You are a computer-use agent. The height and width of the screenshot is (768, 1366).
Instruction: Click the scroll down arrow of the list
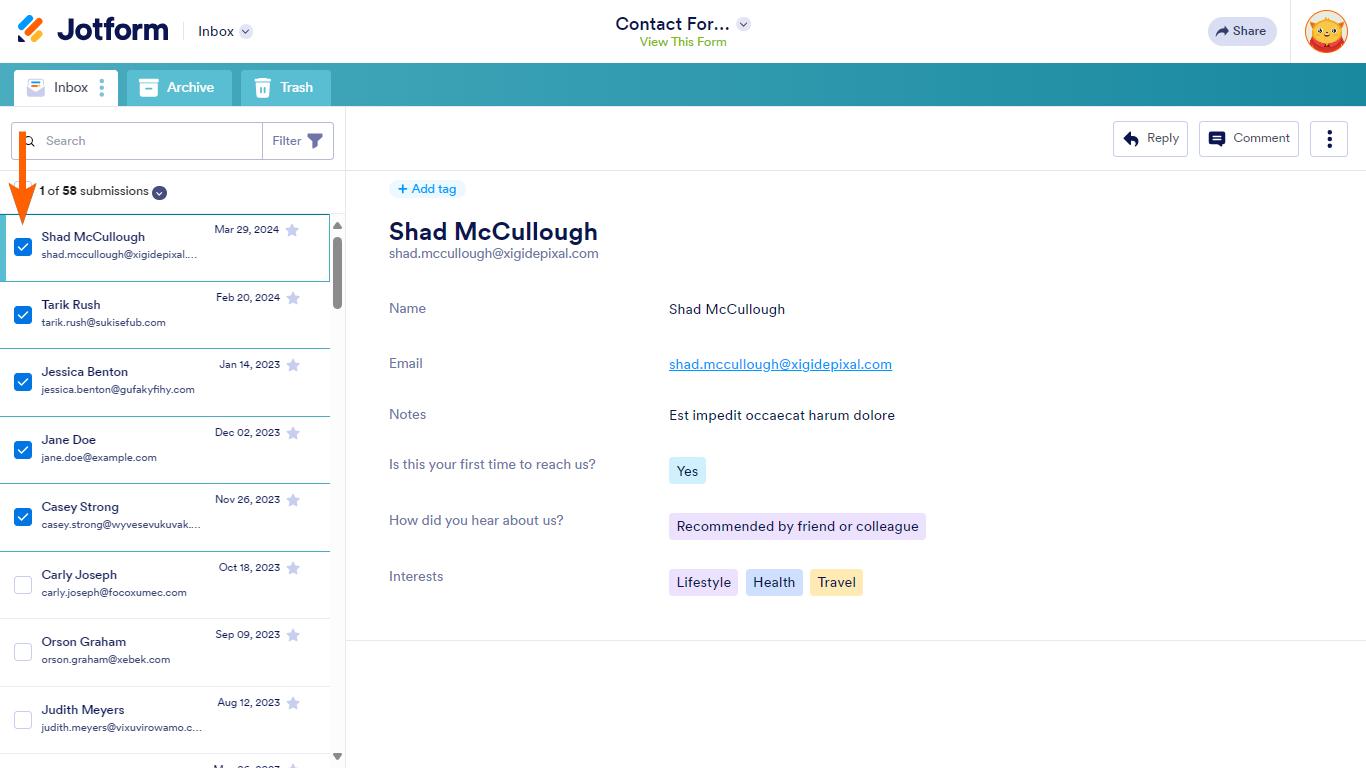(337, 756)
